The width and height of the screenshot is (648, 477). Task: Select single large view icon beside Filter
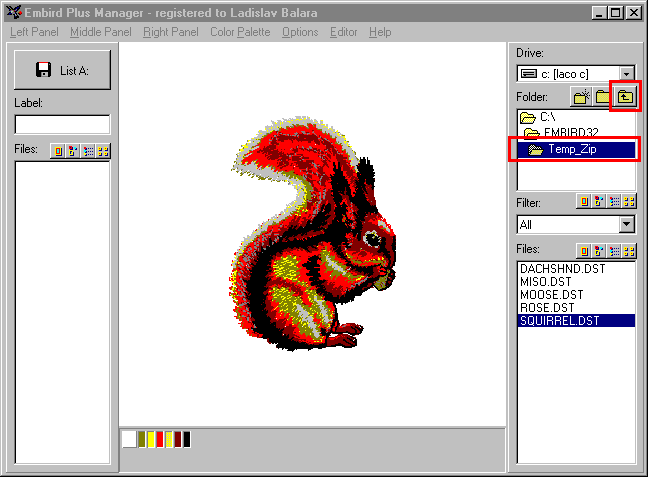tap(584, 202)
